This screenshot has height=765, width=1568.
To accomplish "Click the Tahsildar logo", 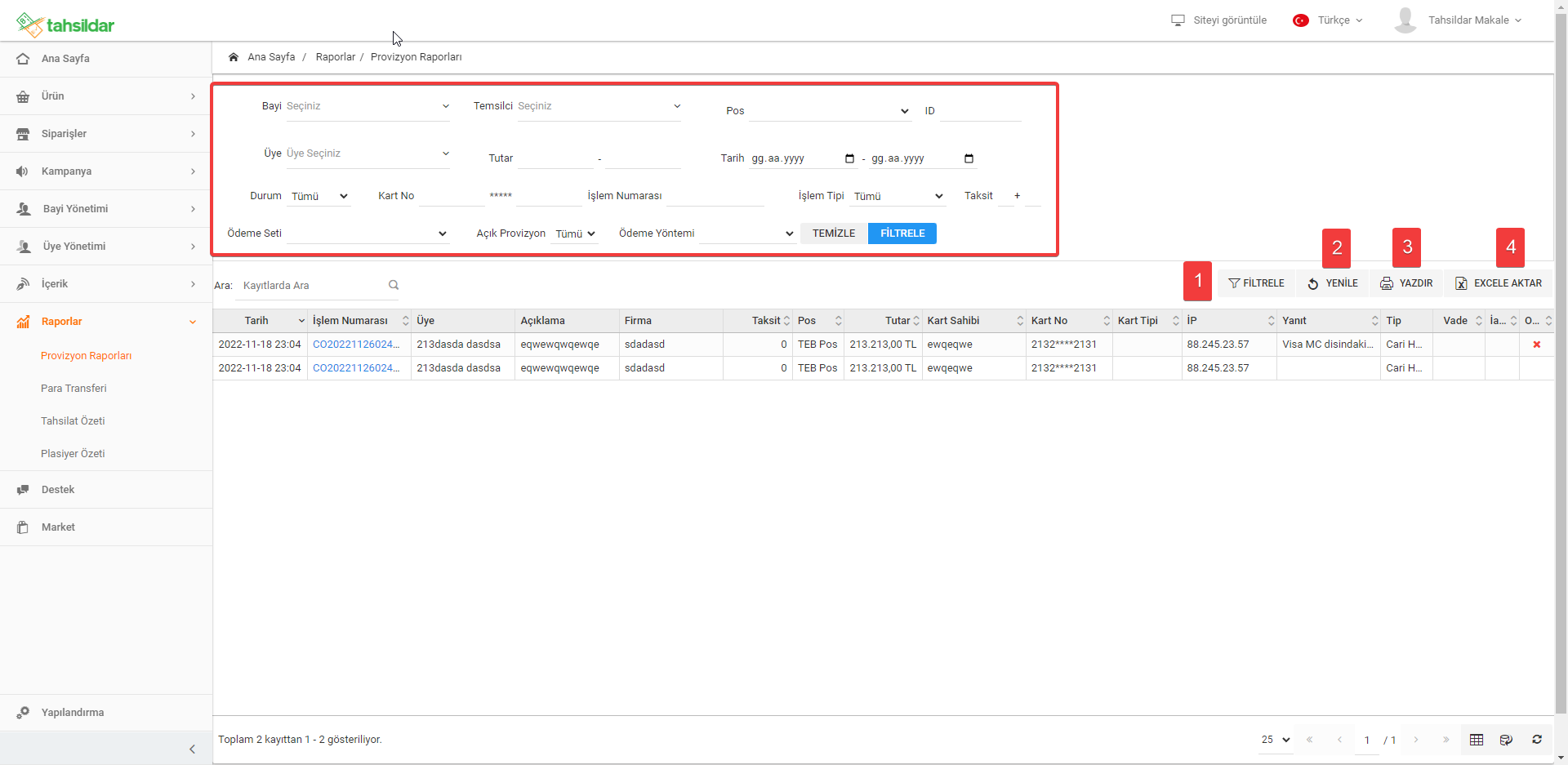I will tap(65, 24).
